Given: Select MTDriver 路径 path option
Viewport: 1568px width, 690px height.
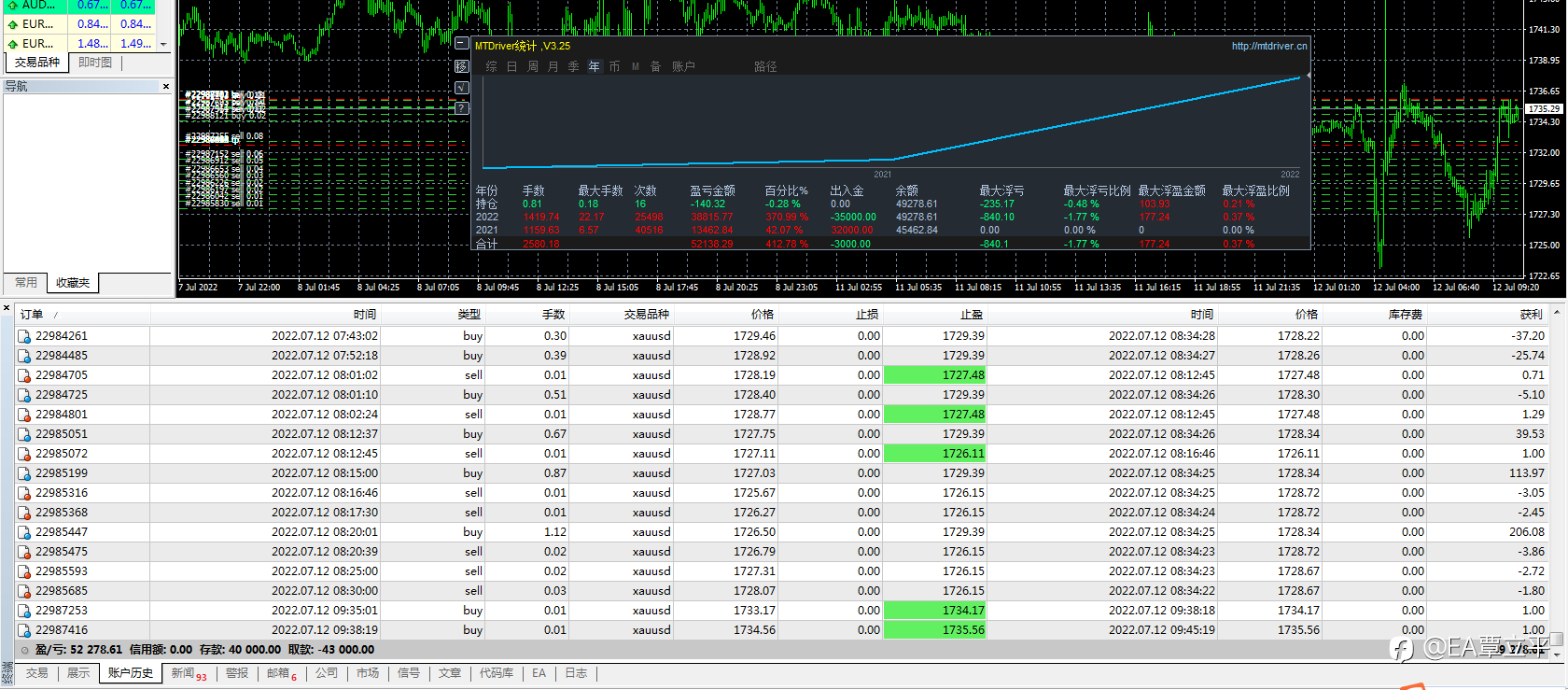Looking at the screenshot, I should [765, 67].
